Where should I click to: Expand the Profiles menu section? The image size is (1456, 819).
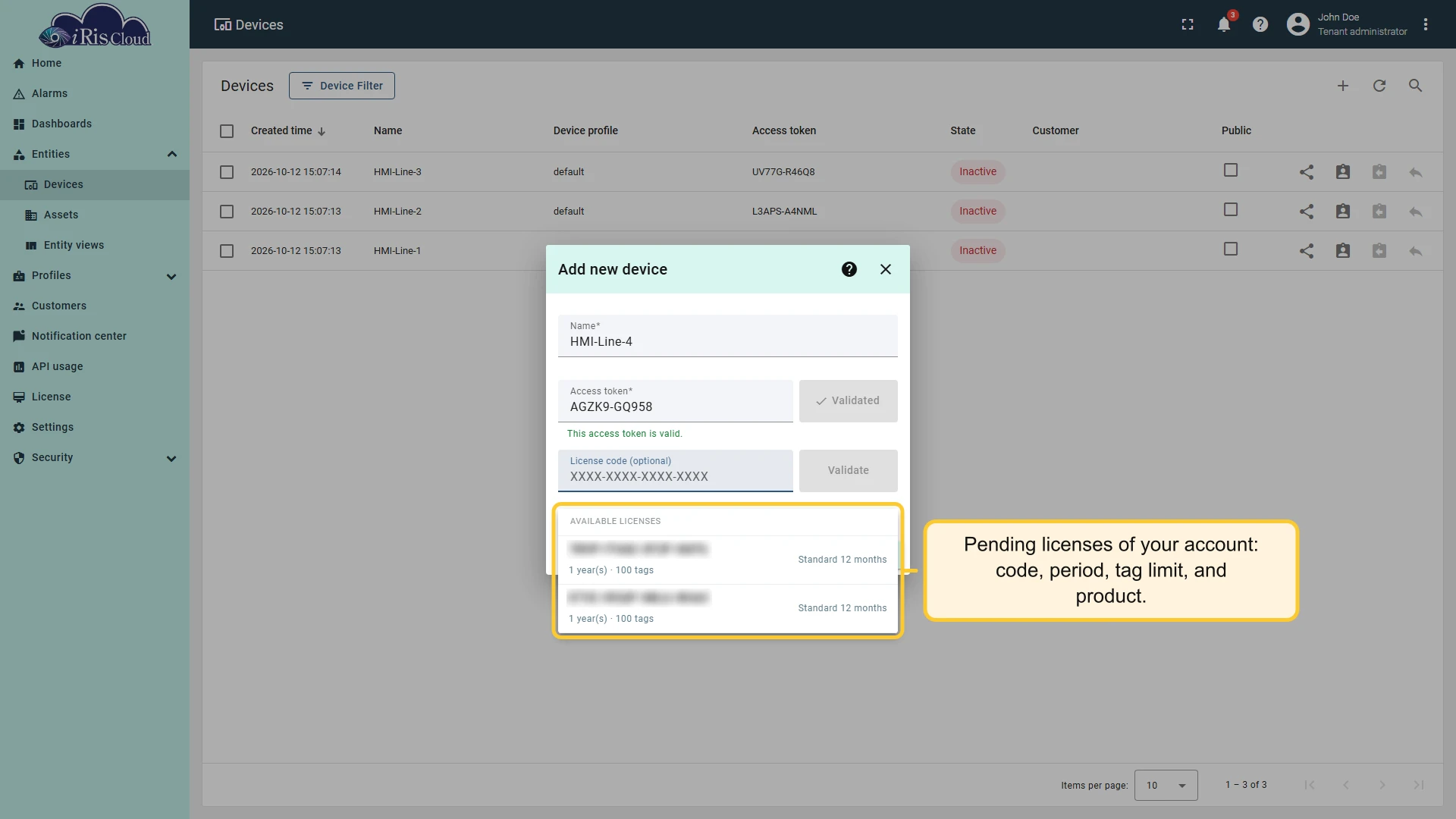click(171, 276)
